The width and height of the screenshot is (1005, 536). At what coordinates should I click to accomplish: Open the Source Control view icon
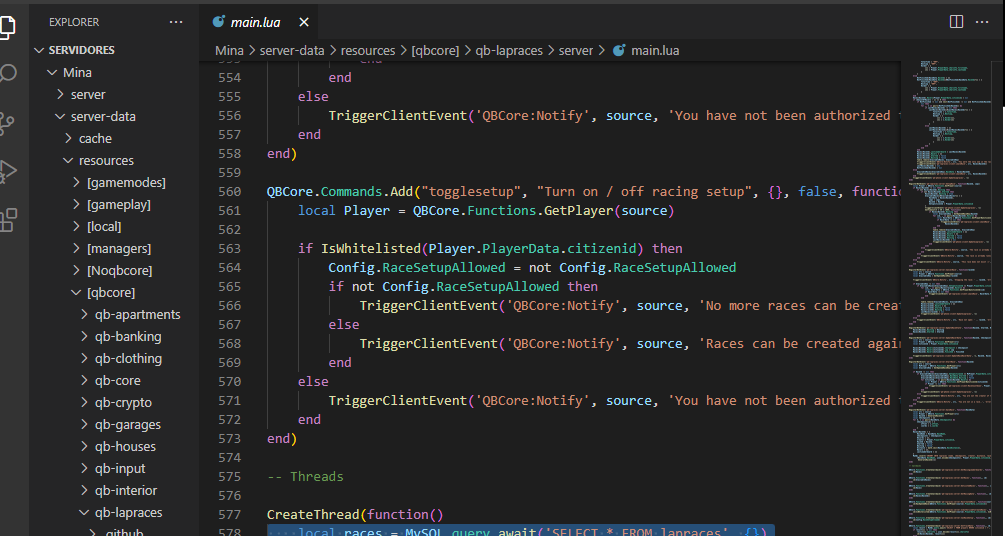tap(7, 123)
